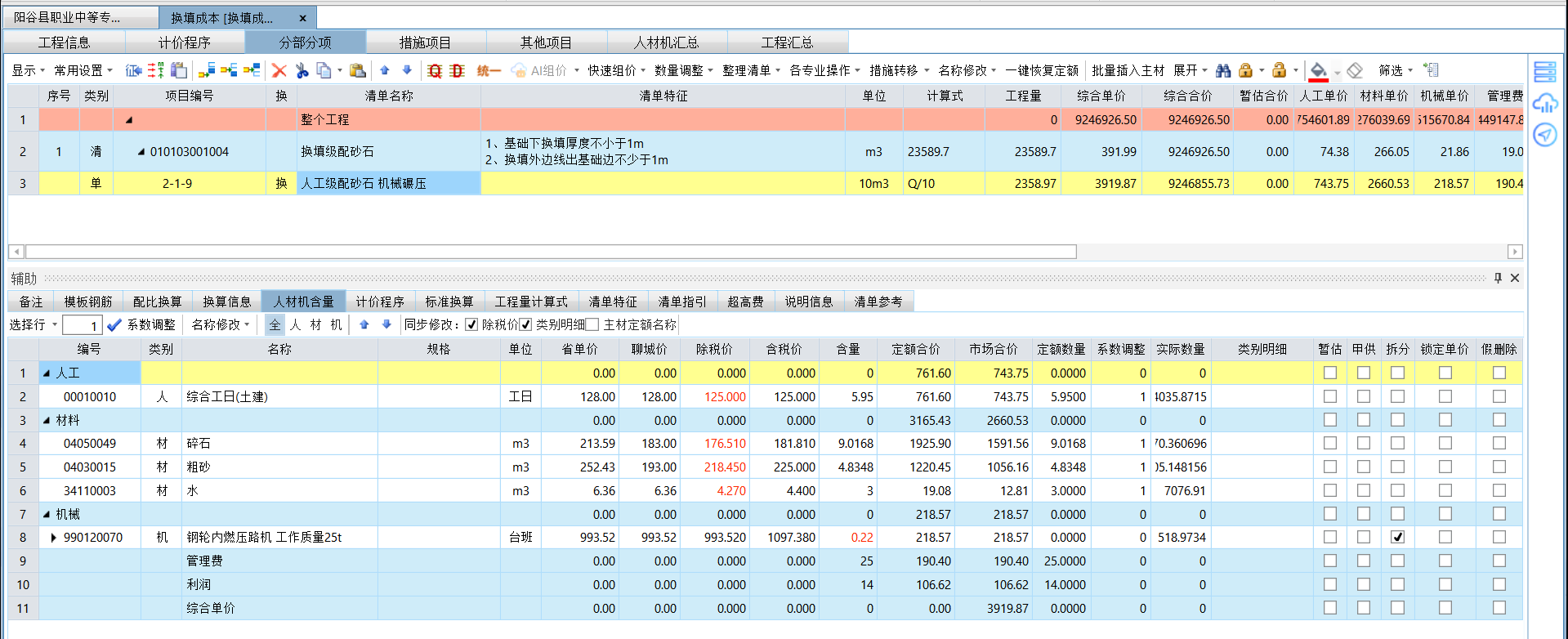
Task: Click the cloud chart sidebar icon
Action: click(1545, 103)
